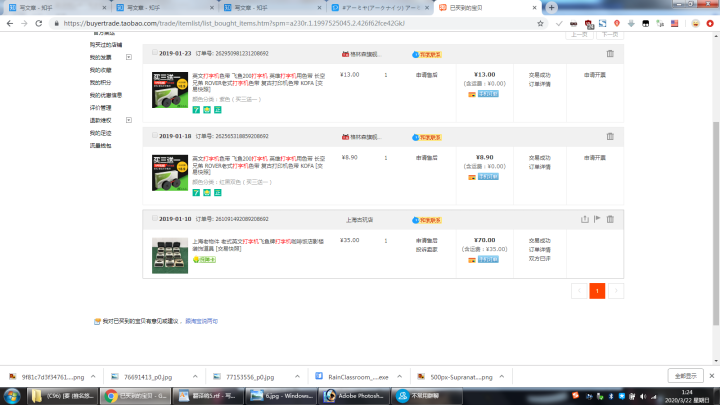This screenshot has width=720, height=405.
Task: Click the feedback link at page bottom
Action: click(202, 321)
